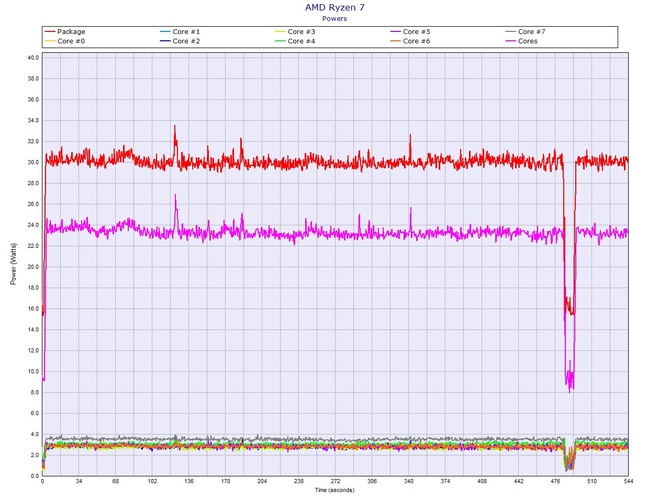Screen dimensions: 670x502
Task: Click the 24.0 y-axis tick label
Action: coord(33,225)
